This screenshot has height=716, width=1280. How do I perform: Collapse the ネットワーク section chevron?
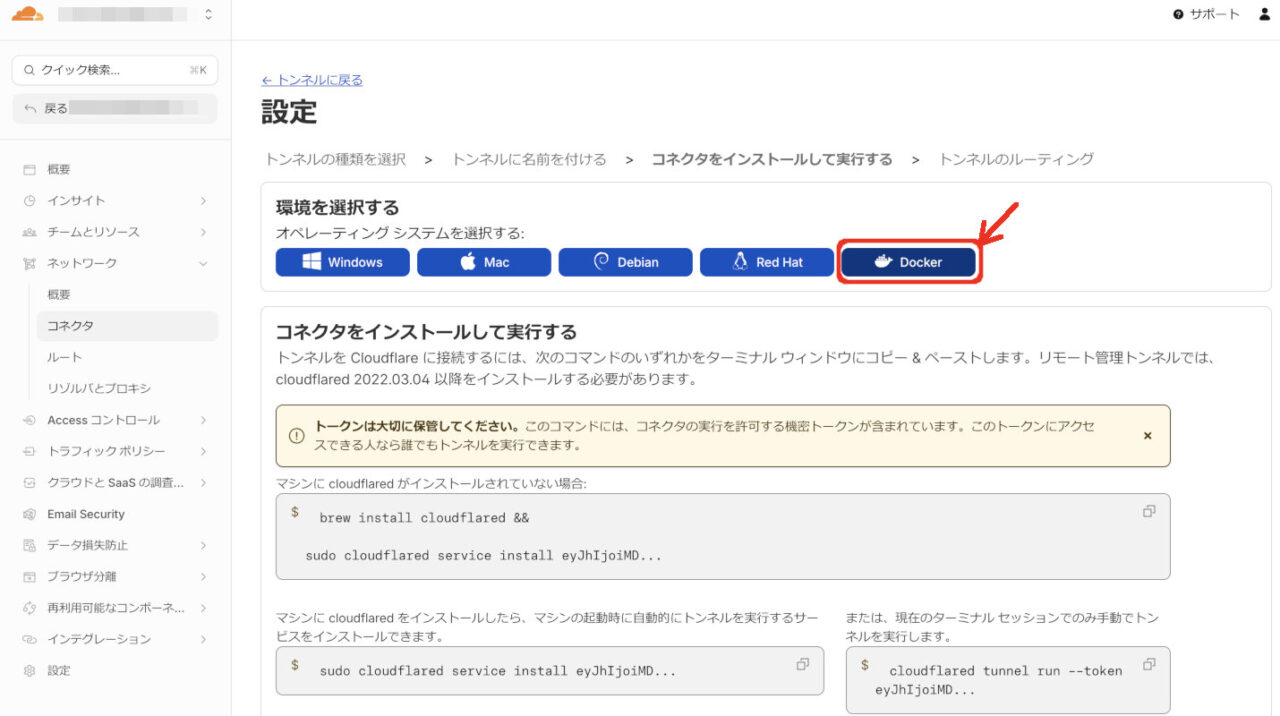(203, 263)
